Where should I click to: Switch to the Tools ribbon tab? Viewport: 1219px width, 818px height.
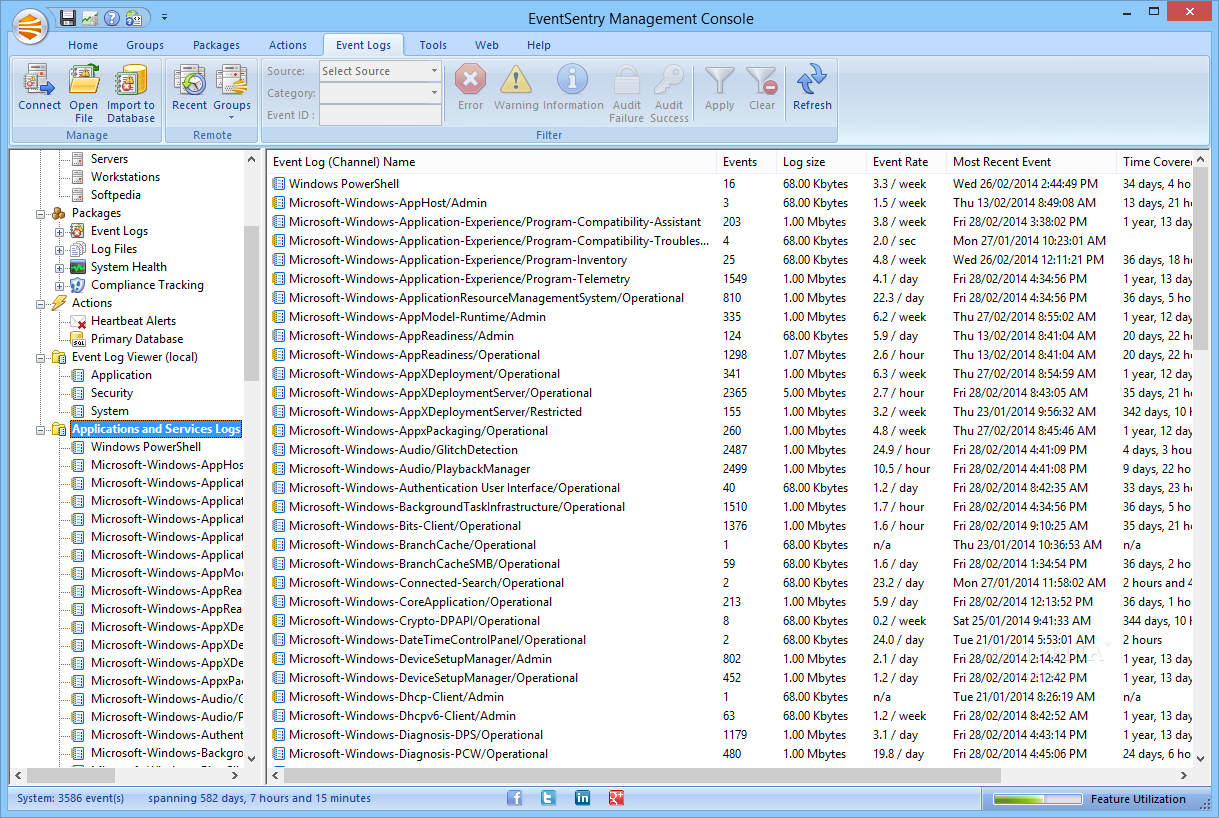pyautogui.click(x=433, y=45)
